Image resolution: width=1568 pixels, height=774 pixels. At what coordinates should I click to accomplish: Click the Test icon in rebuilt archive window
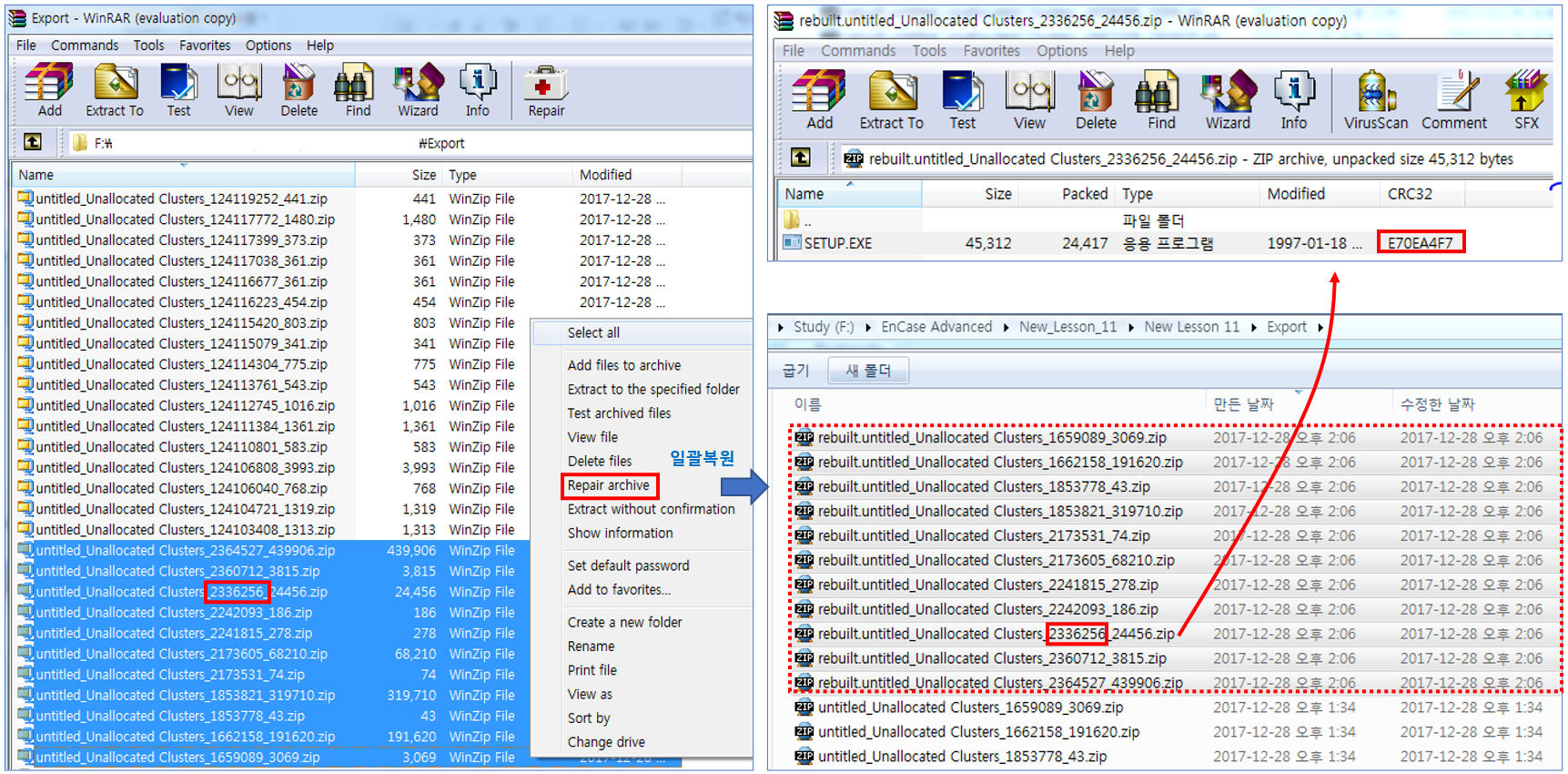tap(963, 100)
